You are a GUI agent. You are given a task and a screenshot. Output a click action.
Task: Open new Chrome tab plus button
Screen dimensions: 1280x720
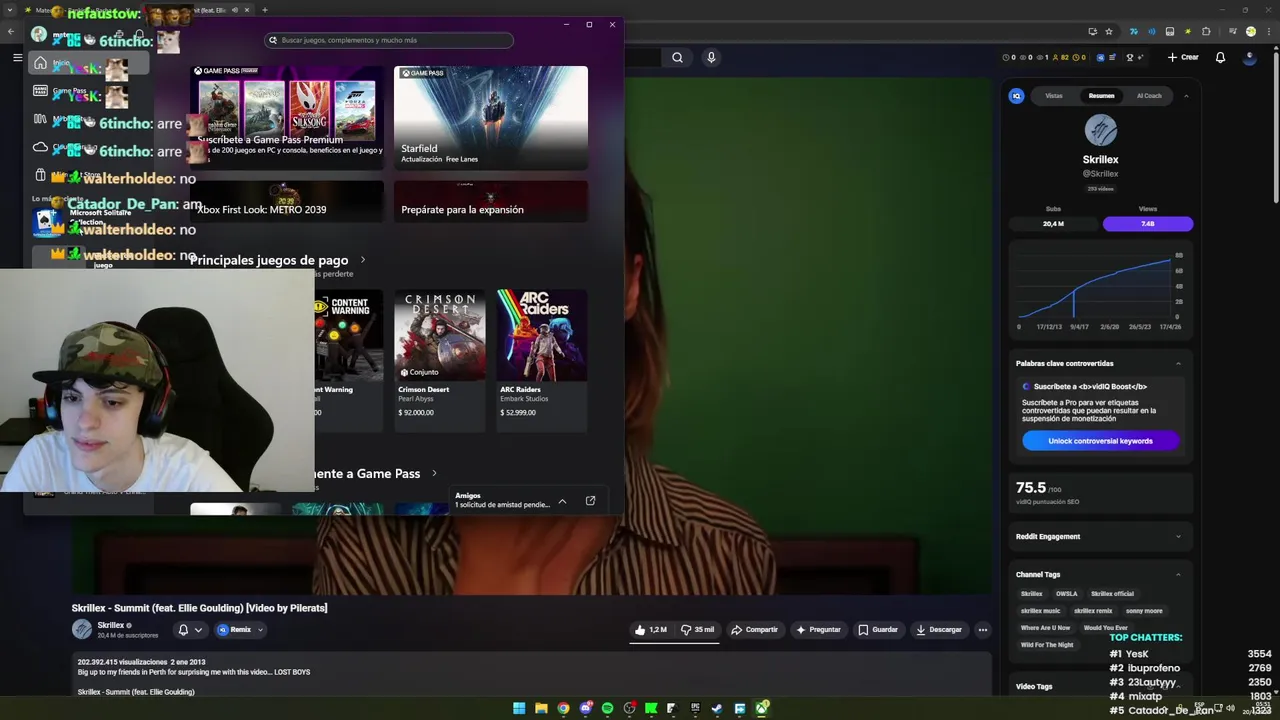[x=264, y=10]
